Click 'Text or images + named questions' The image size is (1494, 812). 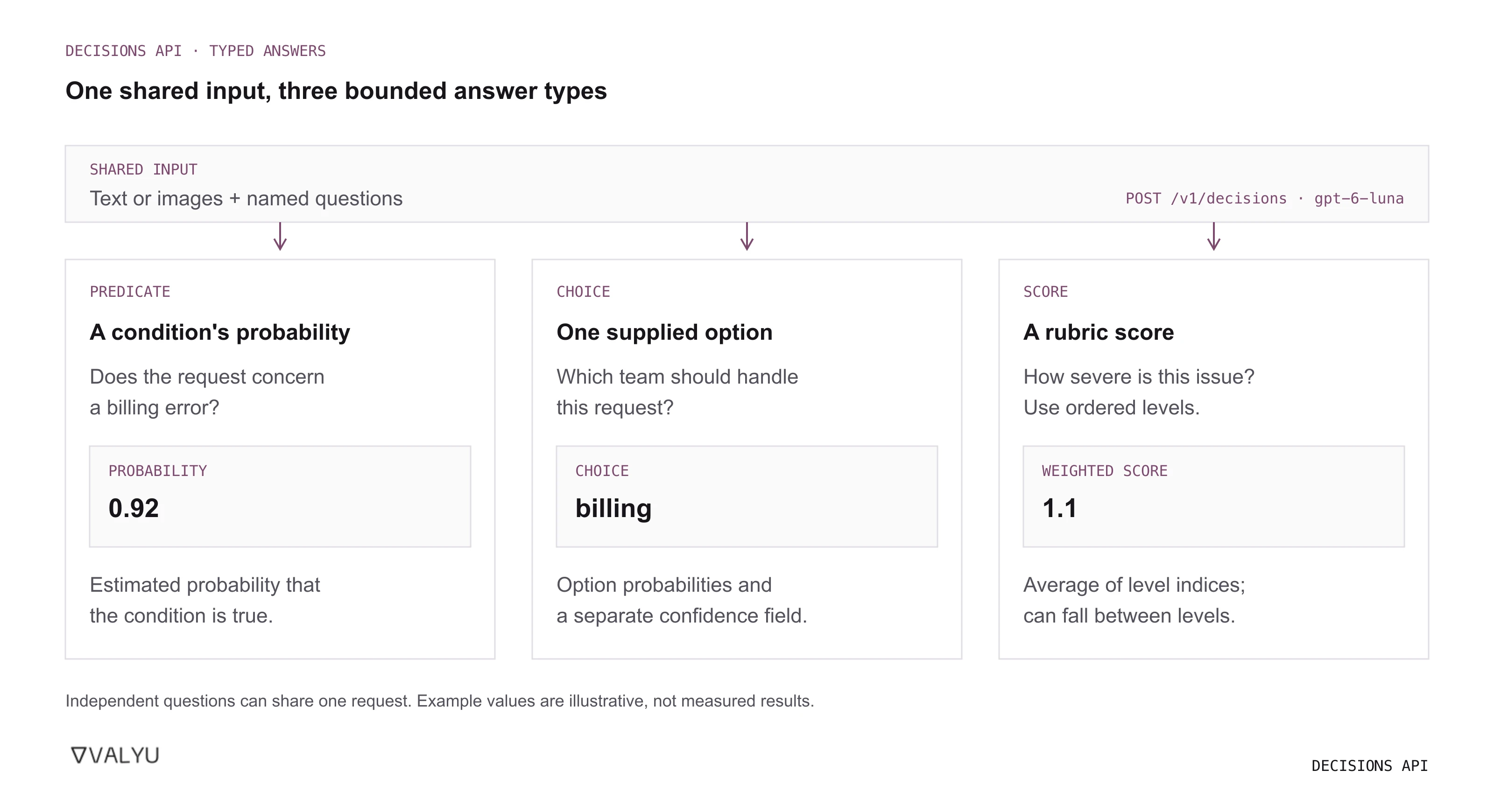[x=246, y=198]
